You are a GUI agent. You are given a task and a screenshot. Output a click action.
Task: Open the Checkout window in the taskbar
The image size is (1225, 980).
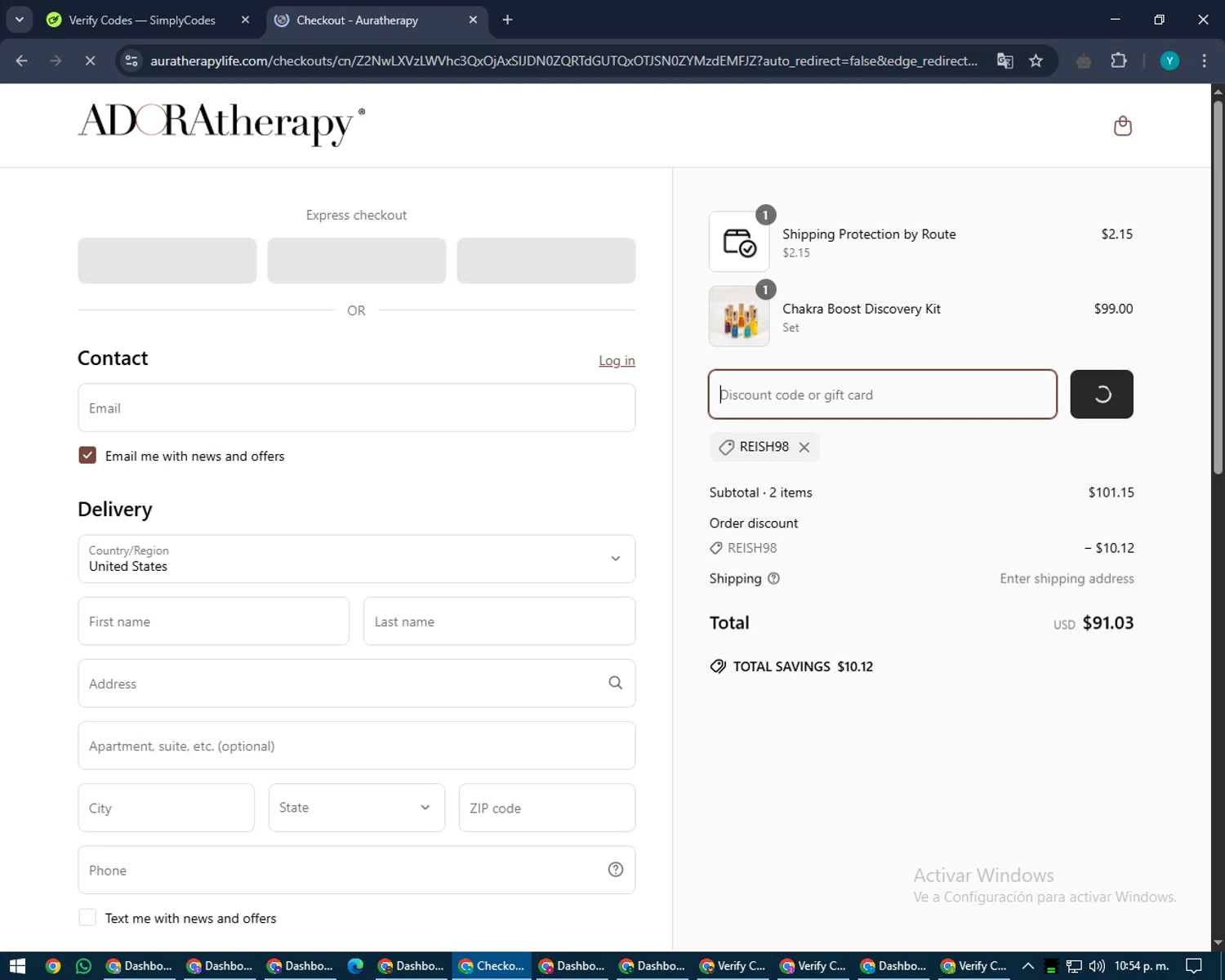(492, 966)
